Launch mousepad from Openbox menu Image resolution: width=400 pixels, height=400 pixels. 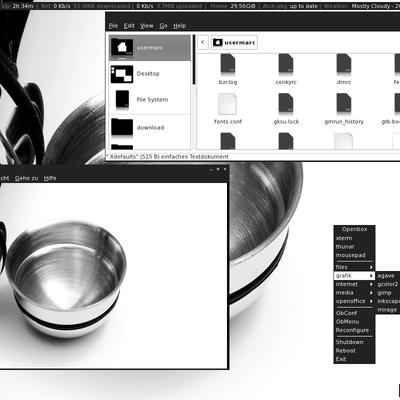point(355,255)
